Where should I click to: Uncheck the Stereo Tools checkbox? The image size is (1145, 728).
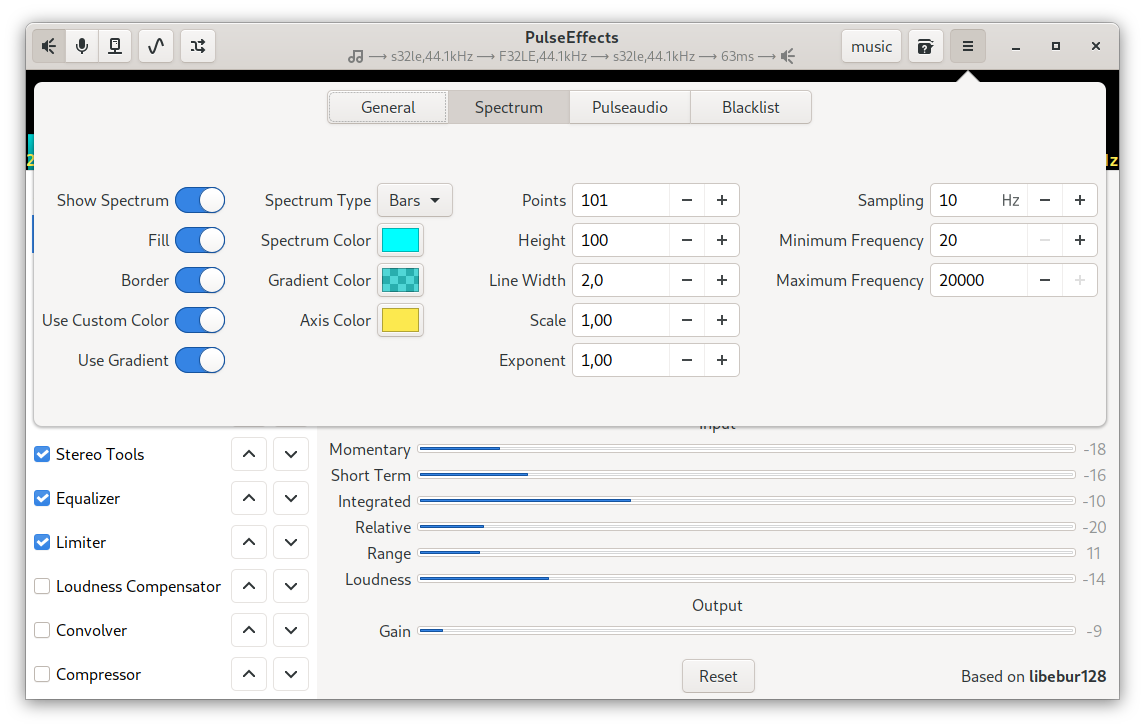click(x=42, y=454)
